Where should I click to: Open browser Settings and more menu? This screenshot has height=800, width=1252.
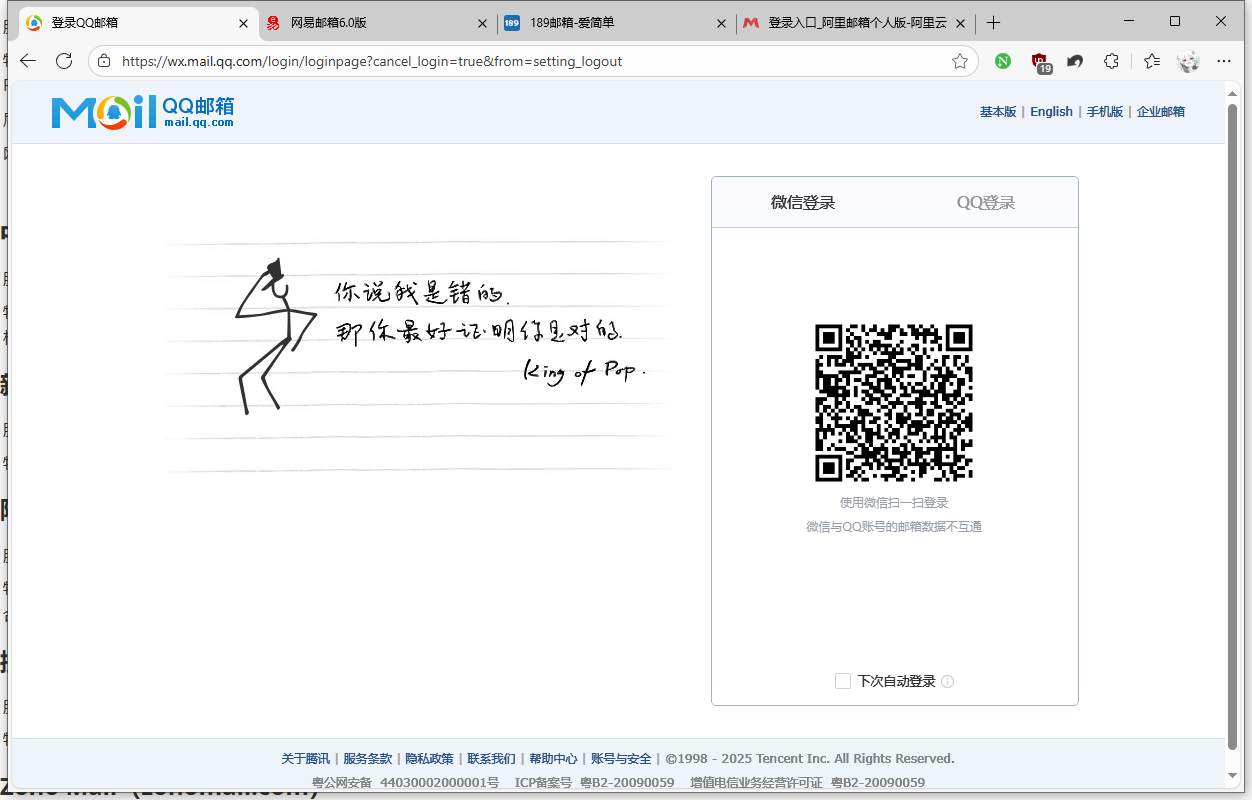[x=1224, y=61]
